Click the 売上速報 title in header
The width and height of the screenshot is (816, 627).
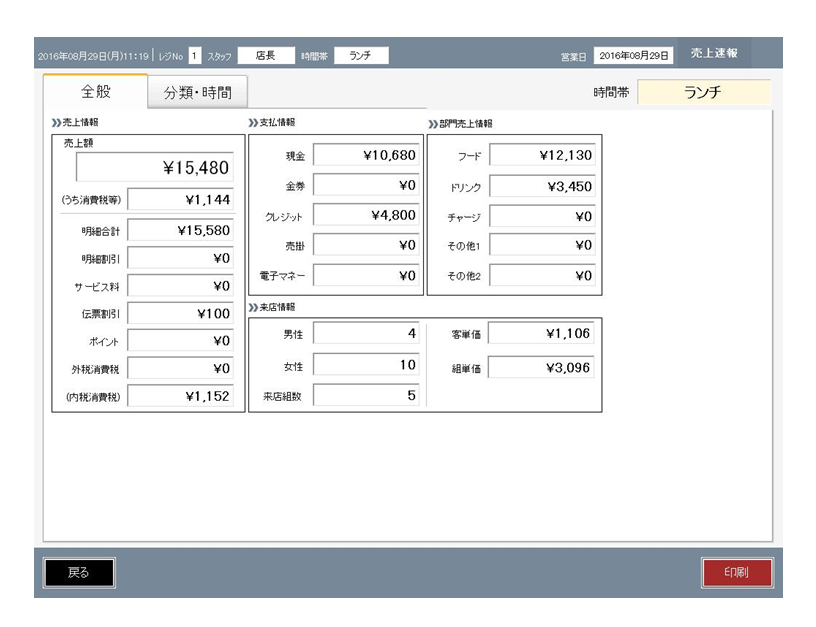(x=714, y=54)
